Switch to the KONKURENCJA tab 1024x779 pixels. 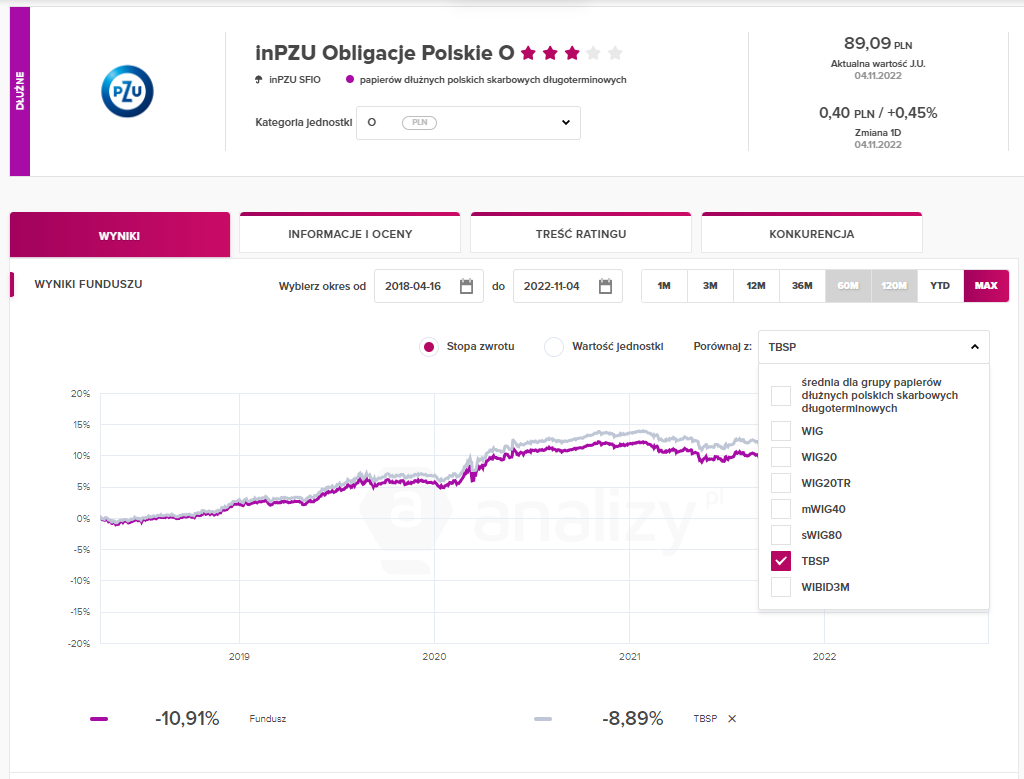[x=812, y=233]
